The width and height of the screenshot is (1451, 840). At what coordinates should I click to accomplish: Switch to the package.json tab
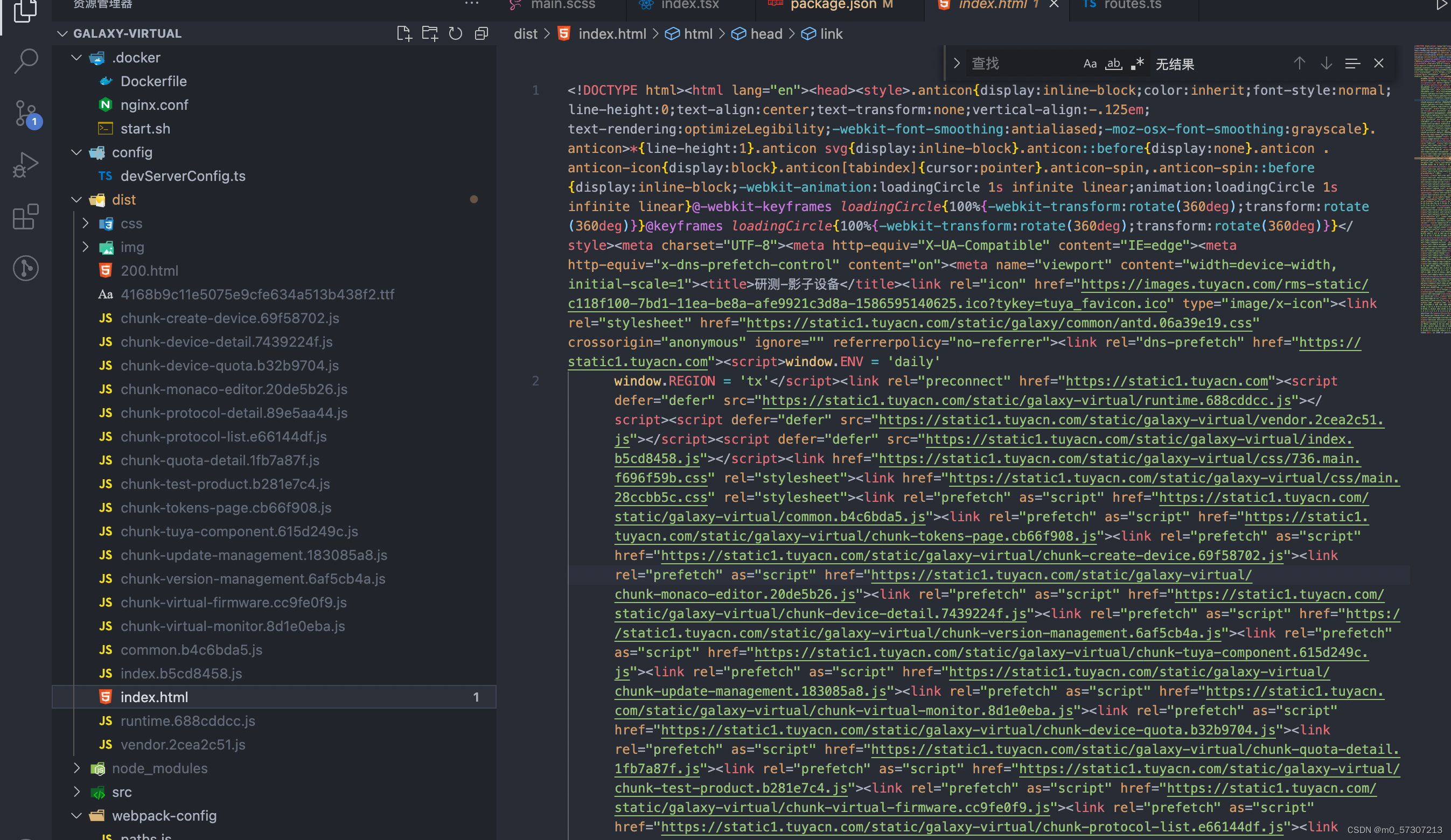(x=840, y=5)
